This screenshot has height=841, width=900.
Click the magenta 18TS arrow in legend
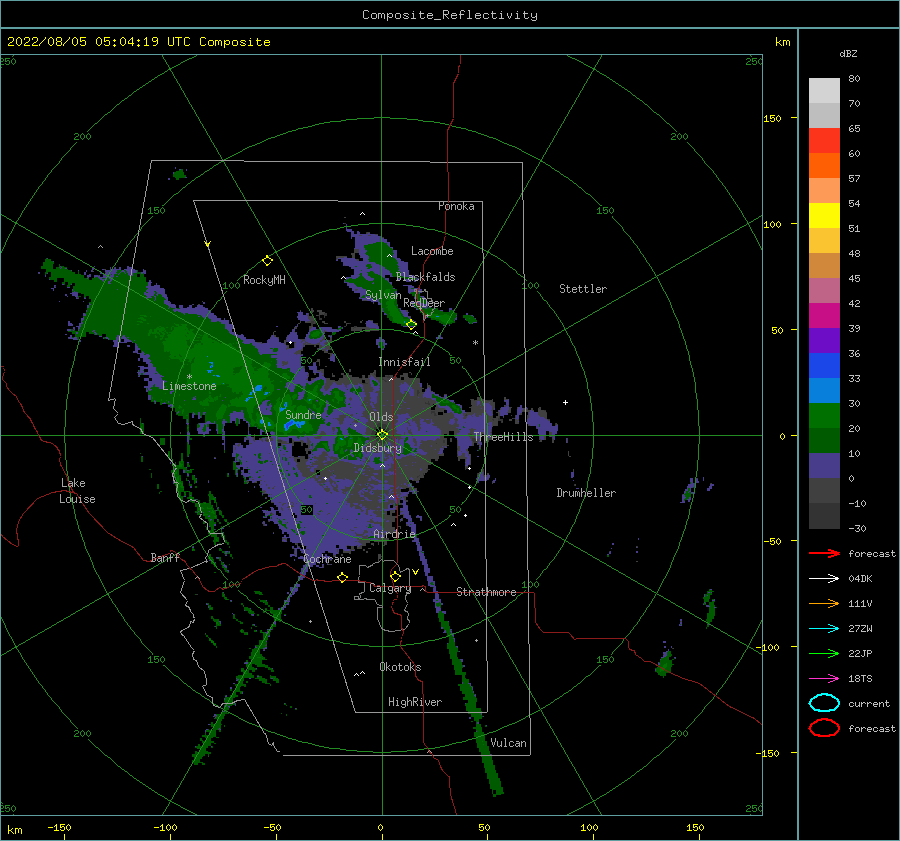[824, 679]
